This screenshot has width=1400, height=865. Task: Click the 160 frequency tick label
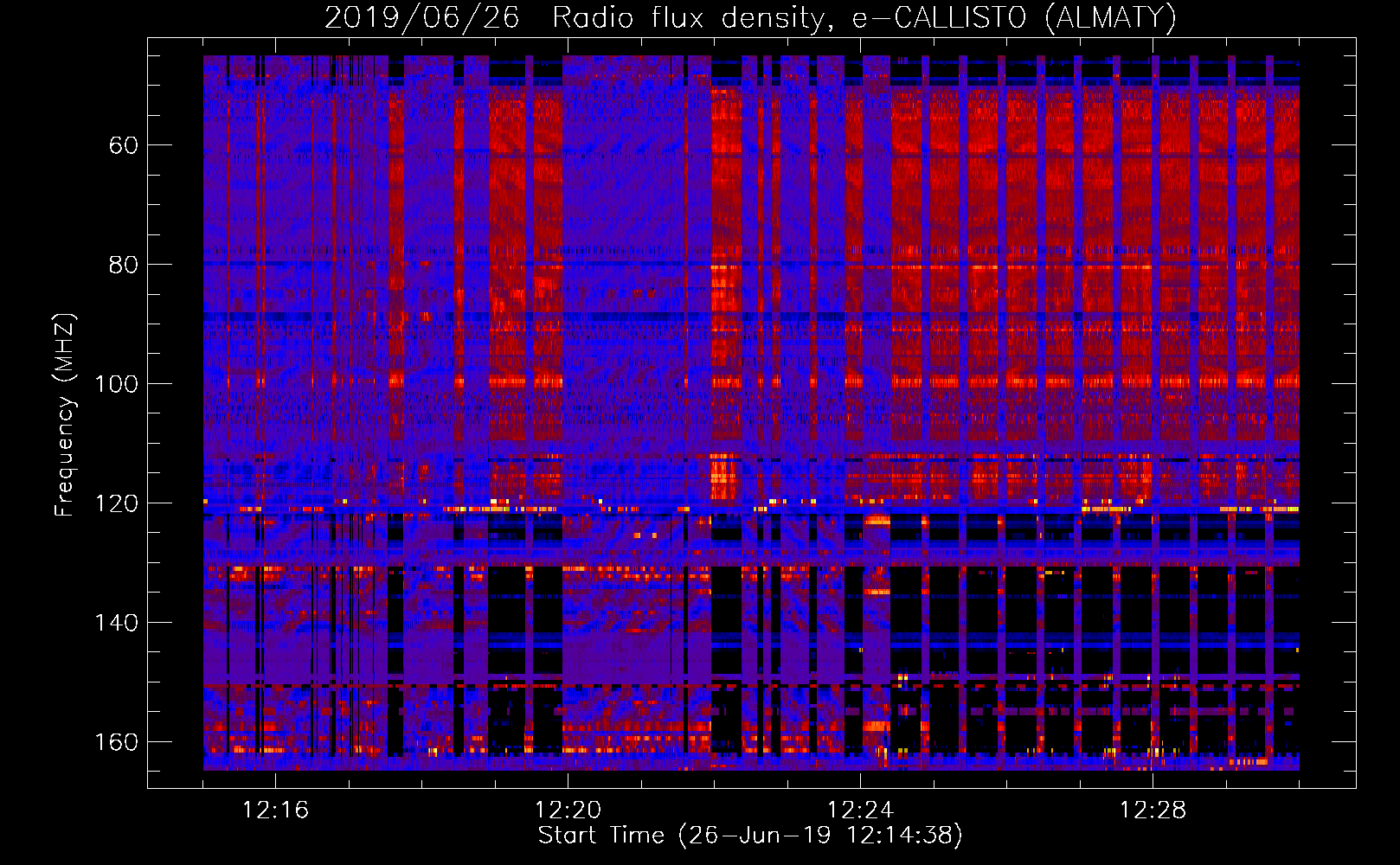(x=116, y=742)
